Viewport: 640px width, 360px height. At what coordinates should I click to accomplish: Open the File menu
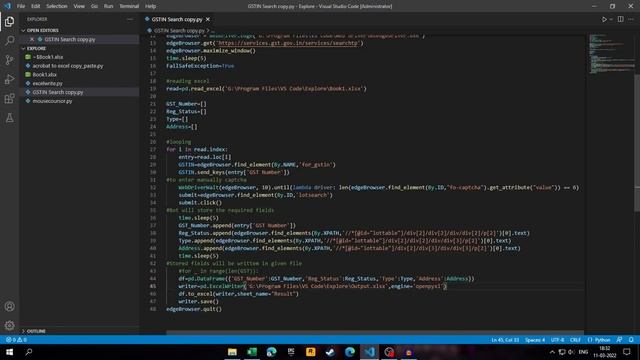click(21, 6)
